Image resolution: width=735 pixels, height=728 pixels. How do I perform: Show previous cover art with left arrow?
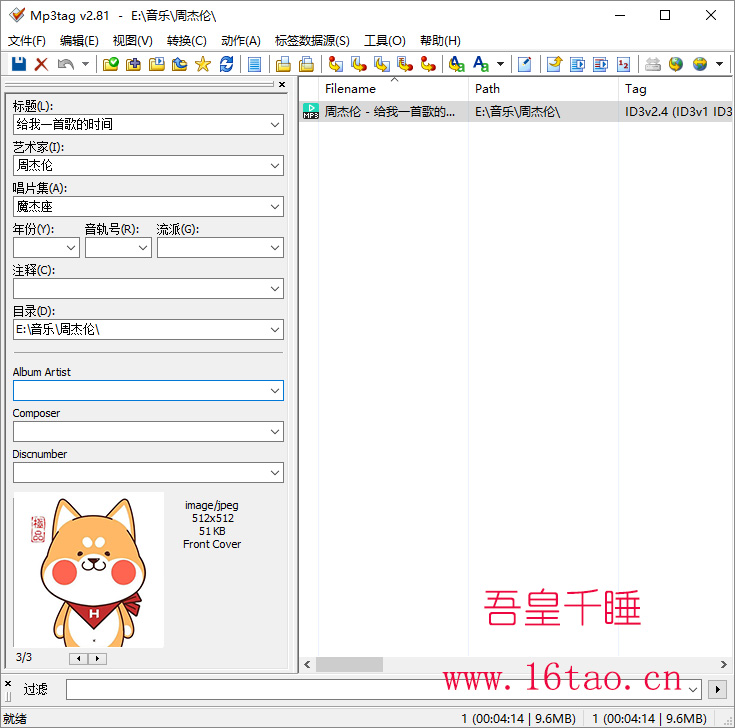pos(78,659)
